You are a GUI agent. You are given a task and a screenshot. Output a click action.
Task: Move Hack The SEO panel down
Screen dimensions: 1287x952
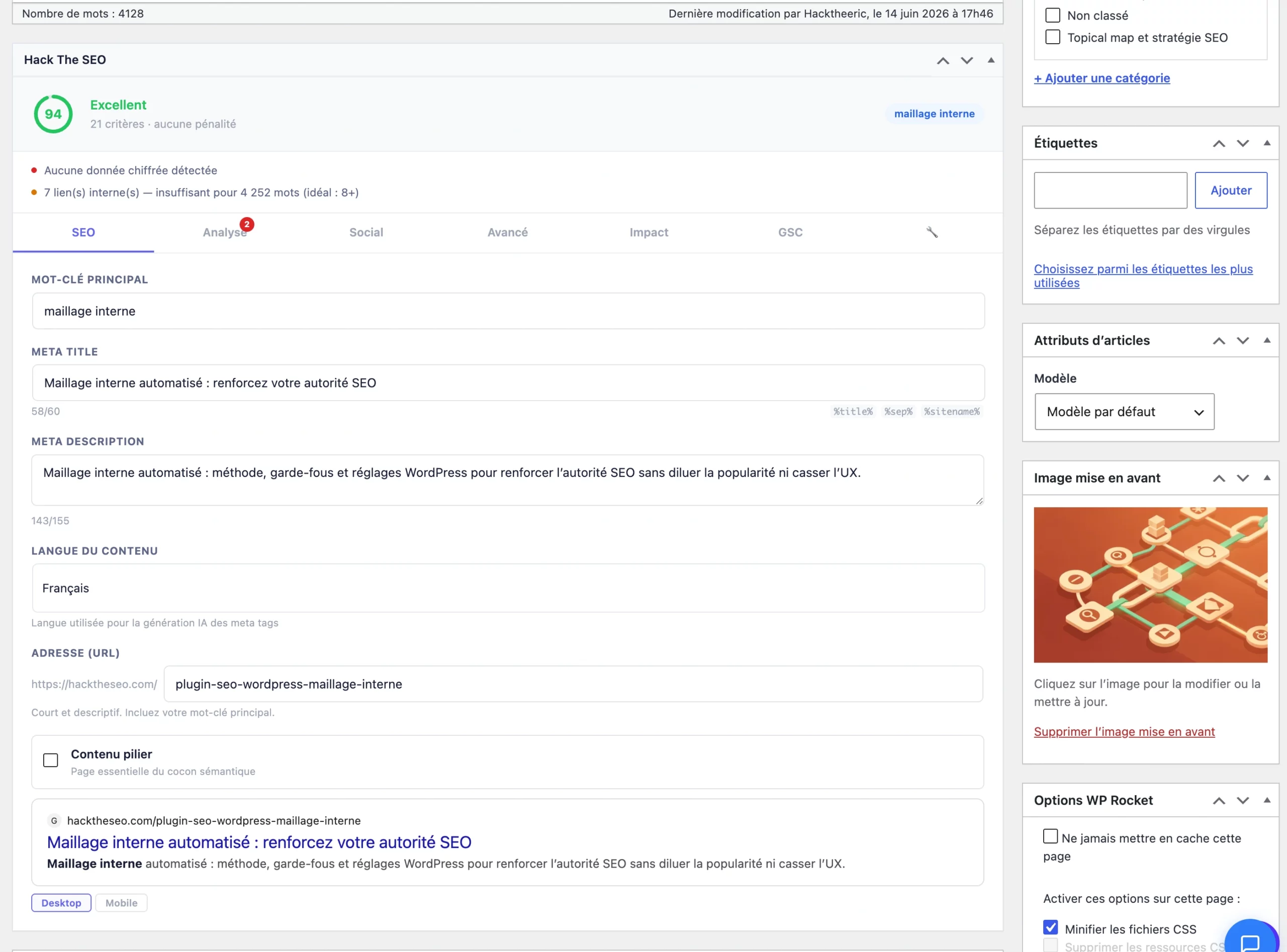[967, 60]
